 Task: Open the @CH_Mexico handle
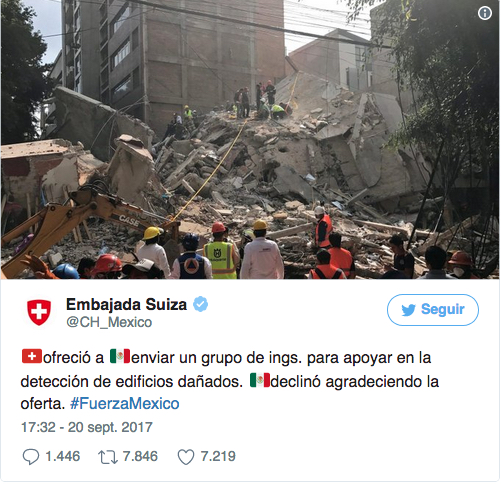click(x=109, y=322)
